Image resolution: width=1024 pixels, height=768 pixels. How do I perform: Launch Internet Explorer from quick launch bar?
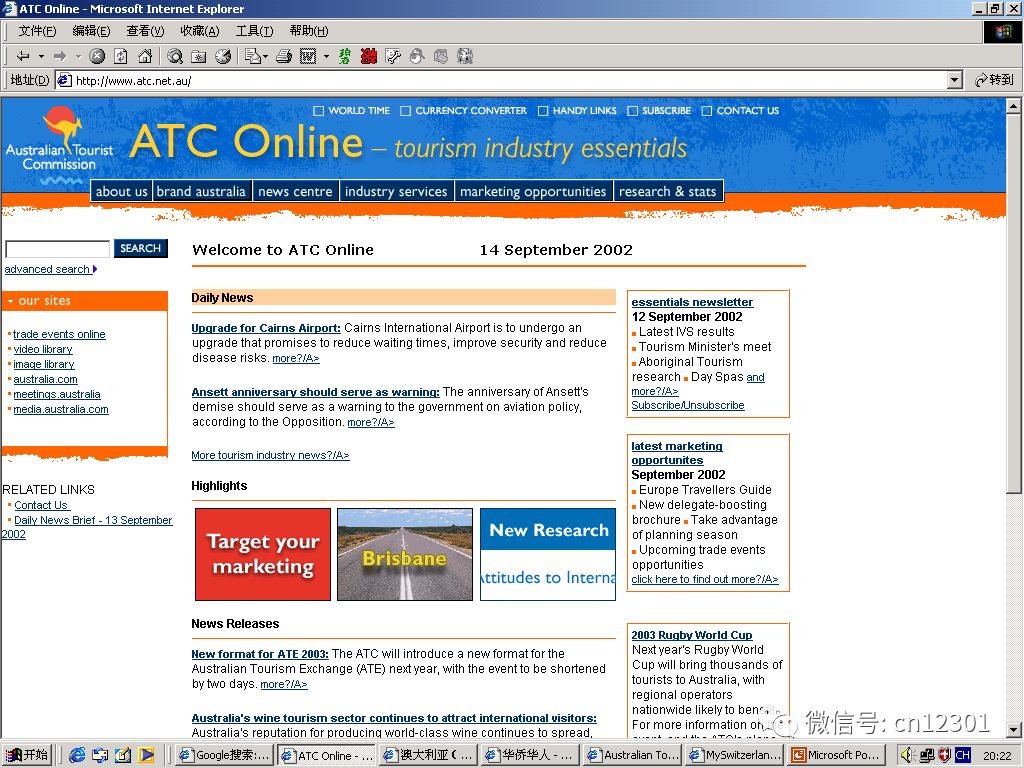pyautogui.click(x=77, y=755)
